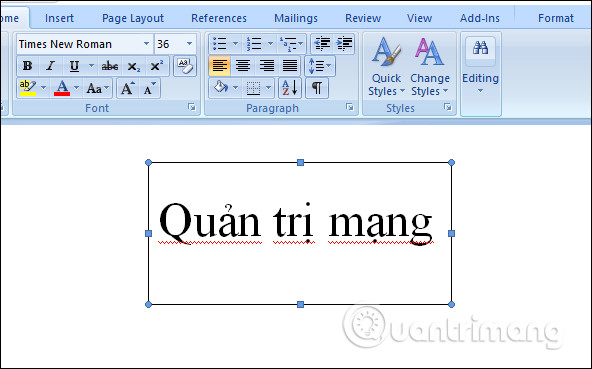
Task: Open underline style dropdown arrow
Action: (91, 66)
